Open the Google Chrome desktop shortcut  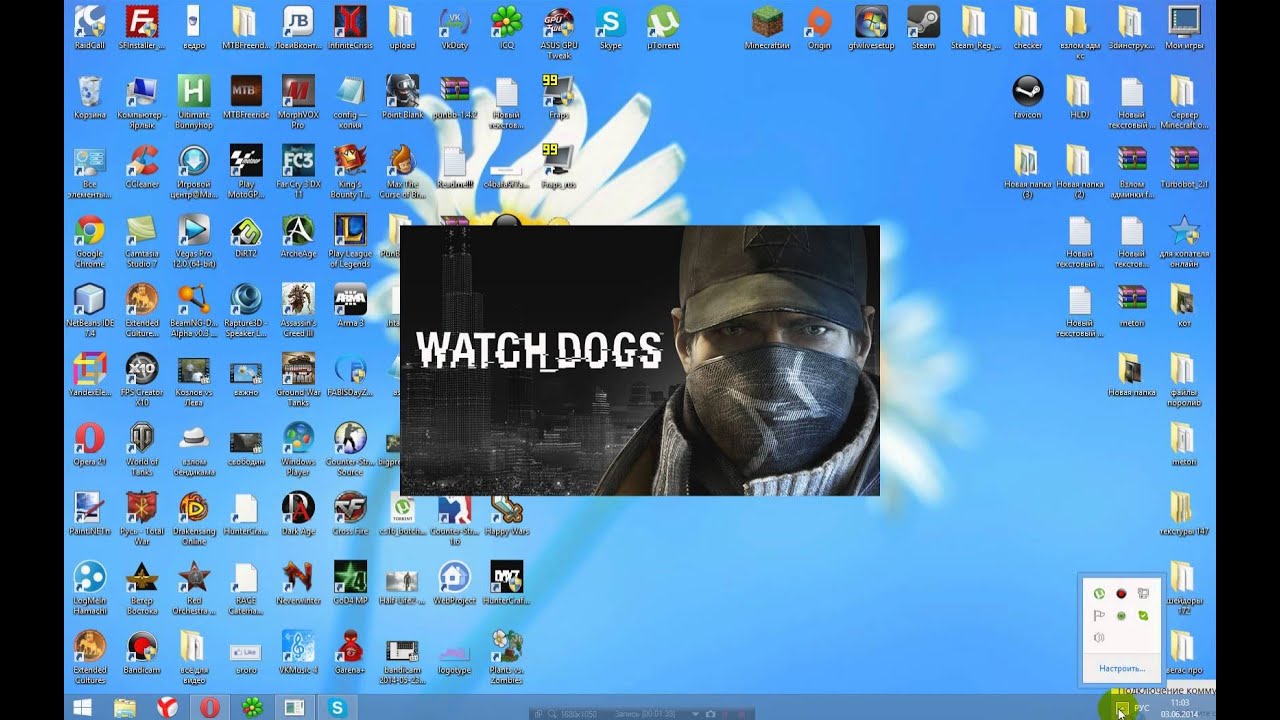(x=90, y=240)
